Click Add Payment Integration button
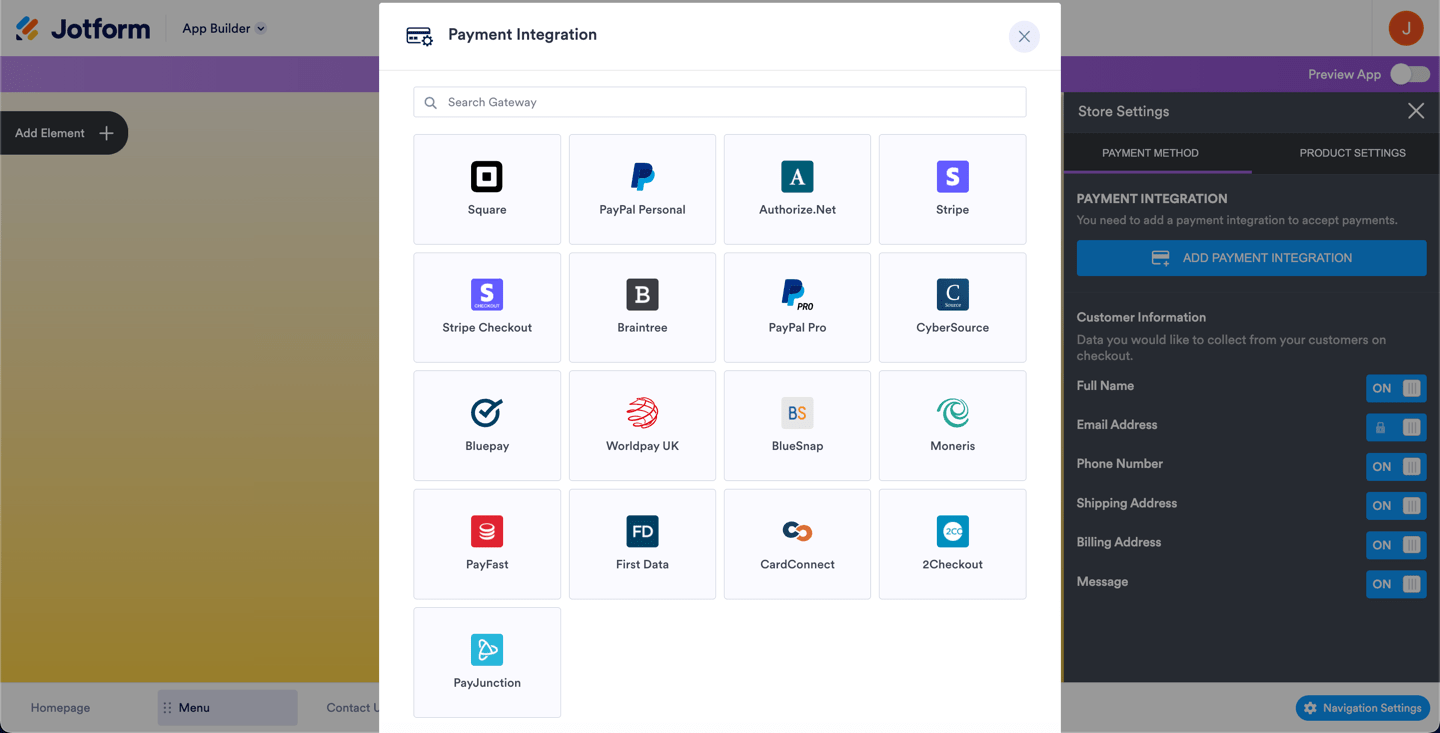The height and width of the screenshot is (733, 1440). tap(1251, 258)
